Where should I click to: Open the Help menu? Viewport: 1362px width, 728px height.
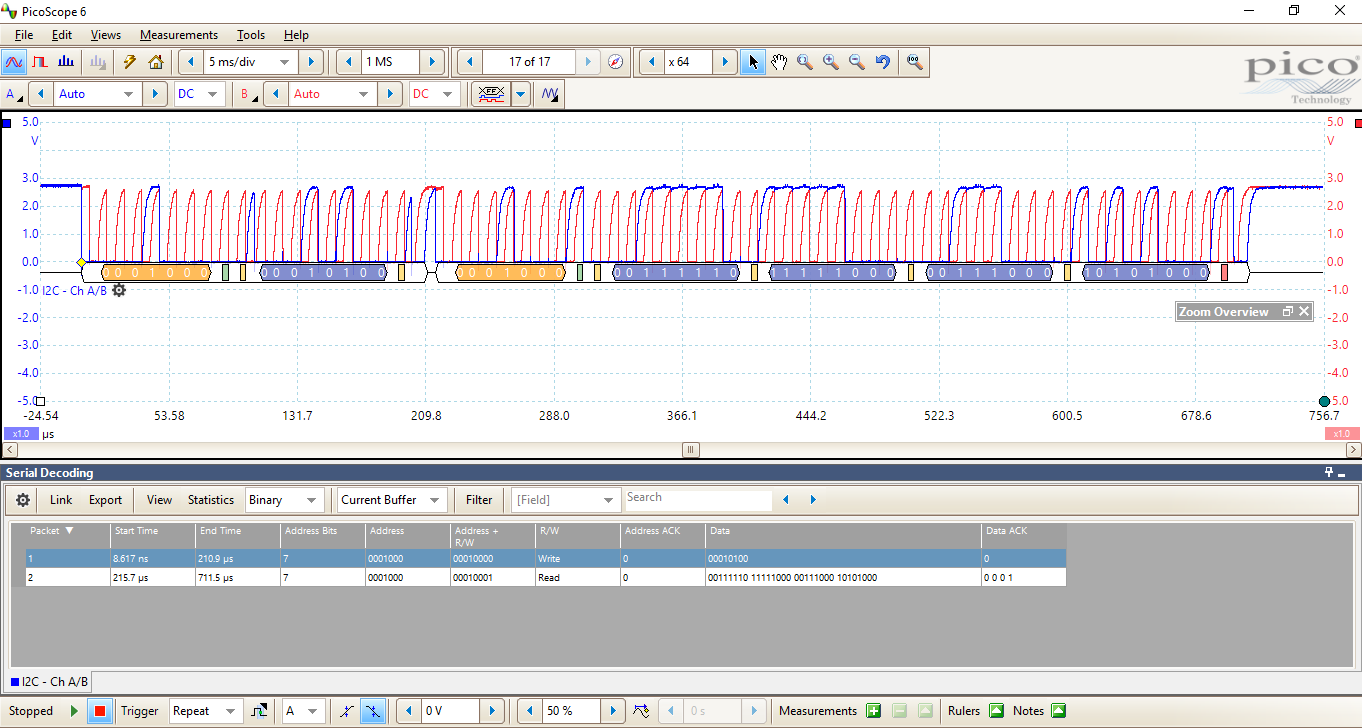[296, 34]
